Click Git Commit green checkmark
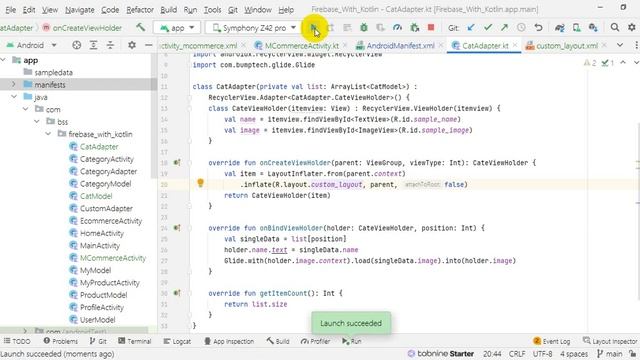 [488, 28]
